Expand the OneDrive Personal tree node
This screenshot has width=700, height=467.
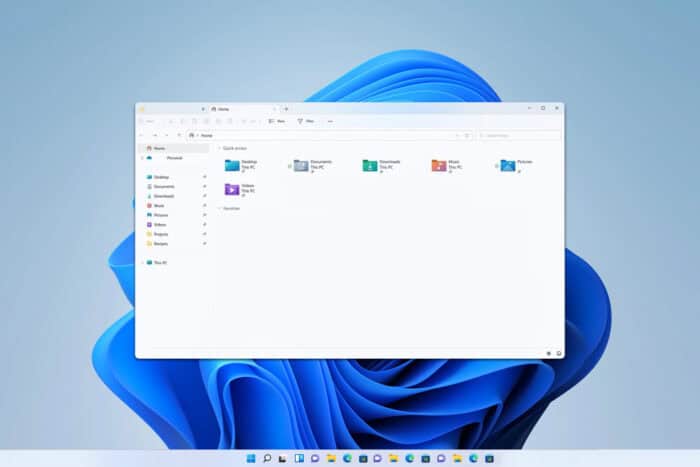pos(142,158)
